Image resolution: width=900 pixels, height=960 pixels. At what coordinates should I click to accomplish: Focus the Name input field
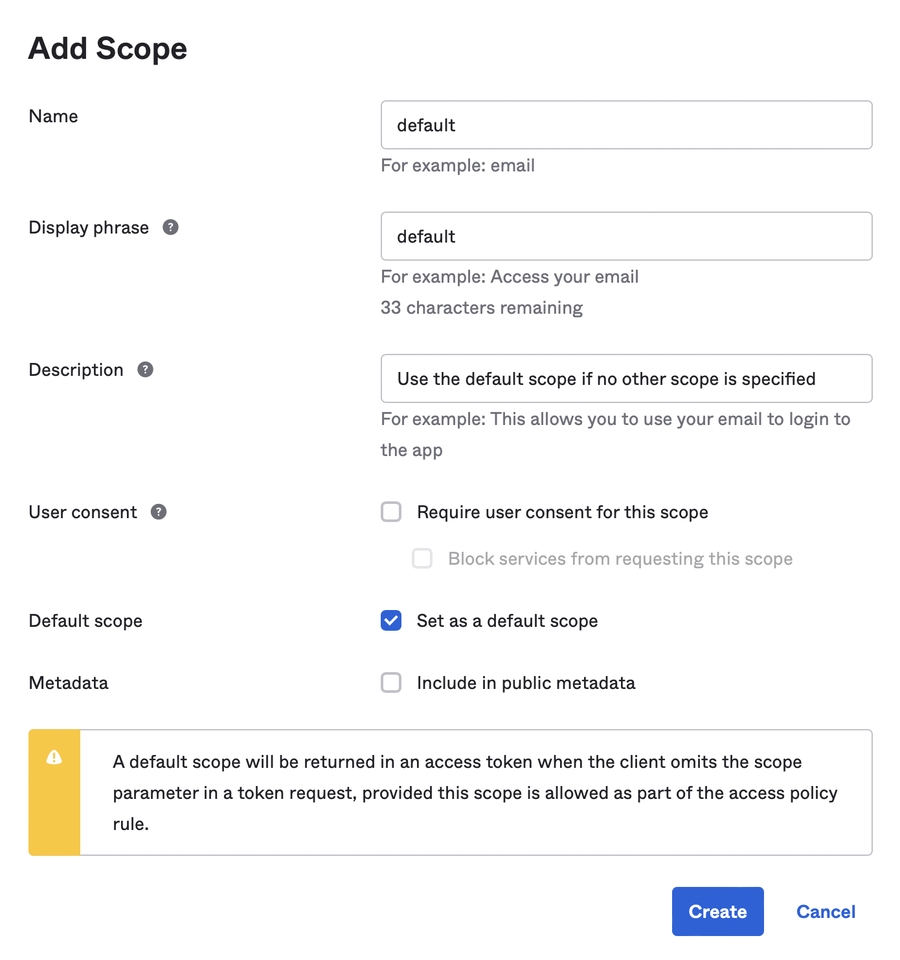pos(626,125)
